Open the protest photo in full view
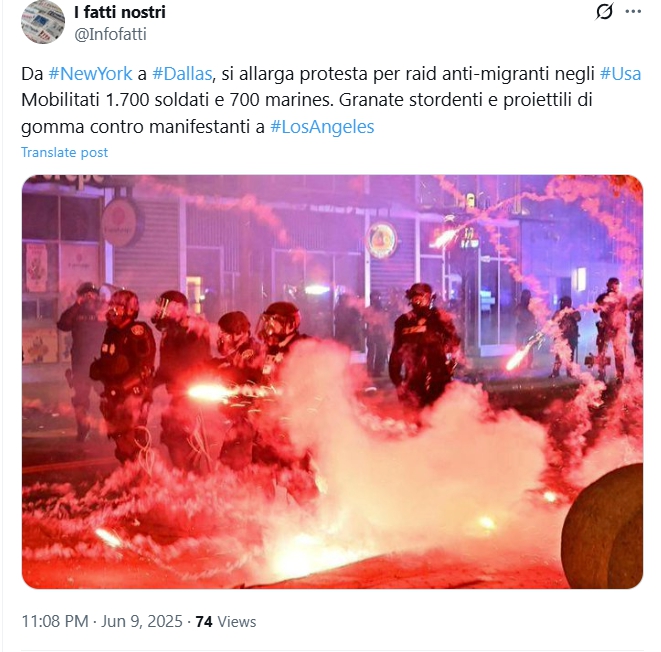Viewport: 661px width, 652px height. tap(332, 381)
